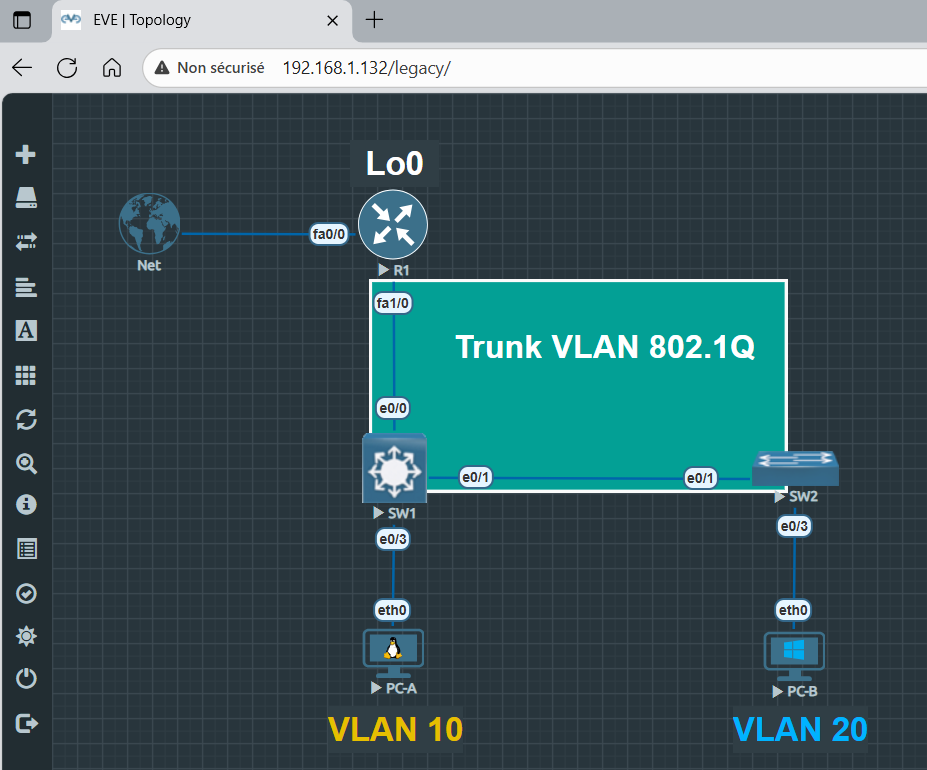Select the SW1 multilayer switch node

[394, 468]
